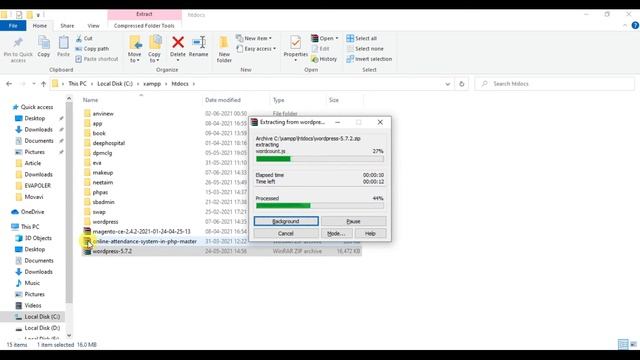The image size is (640, 360).
Task: Click the file extraction progress bar at 27%
Action: [320, 159]
